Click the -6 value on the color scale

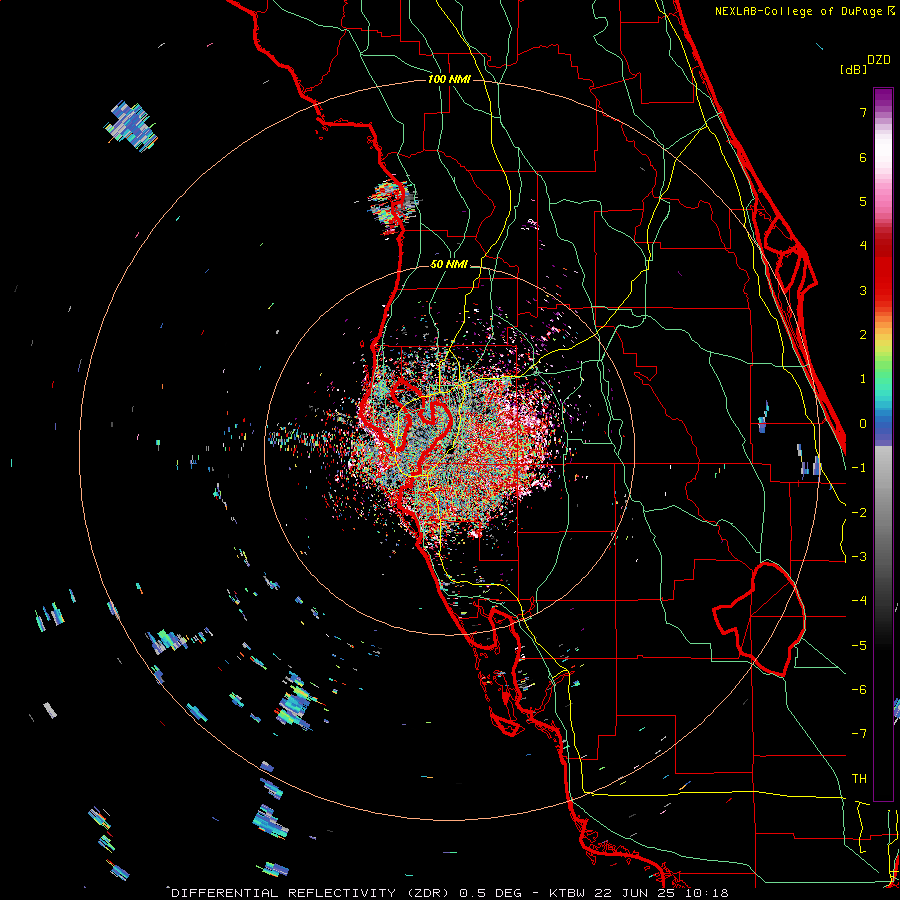[859, 690]
